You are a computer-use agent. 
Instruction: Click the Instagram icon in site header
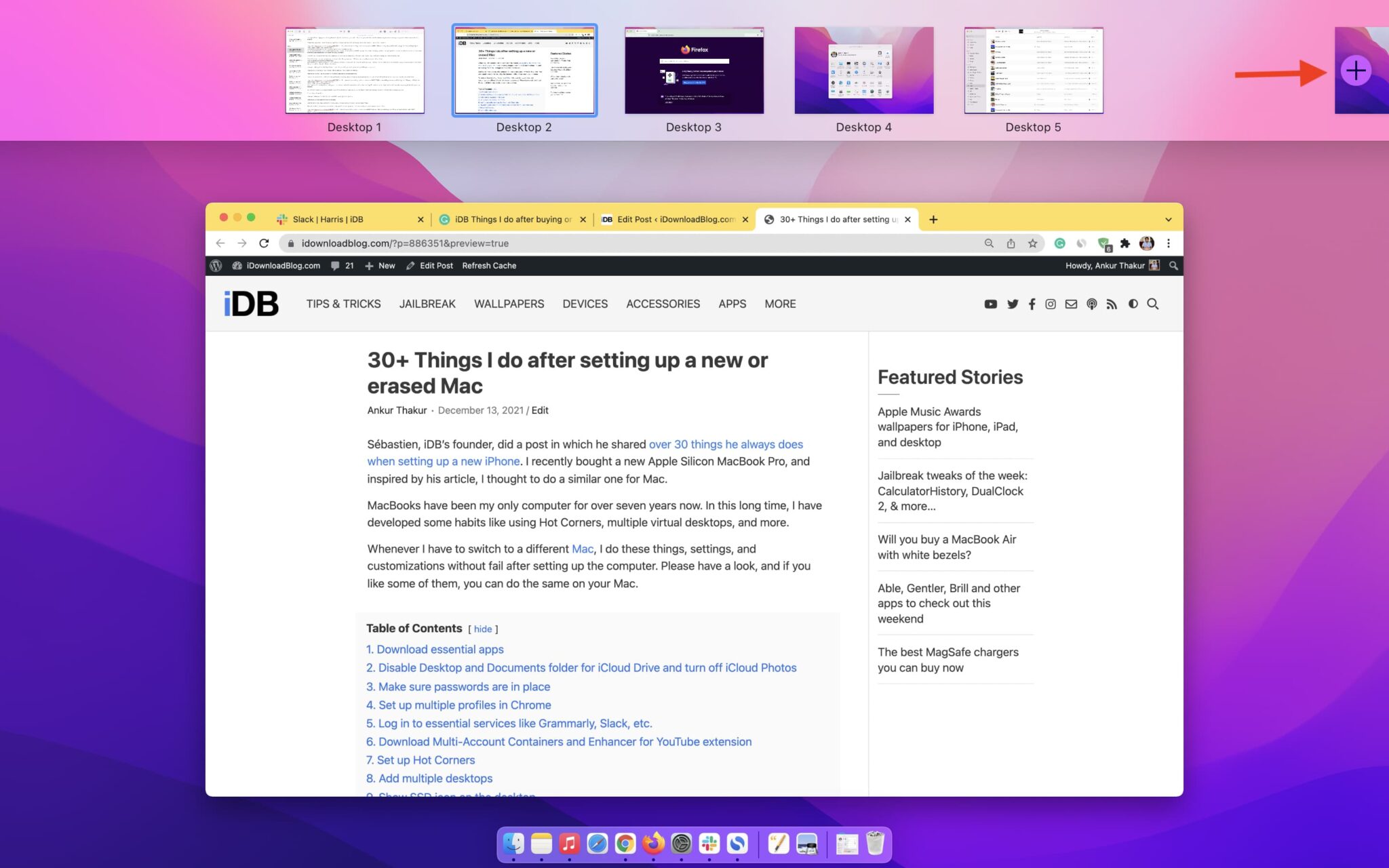tap(1051, 304)
